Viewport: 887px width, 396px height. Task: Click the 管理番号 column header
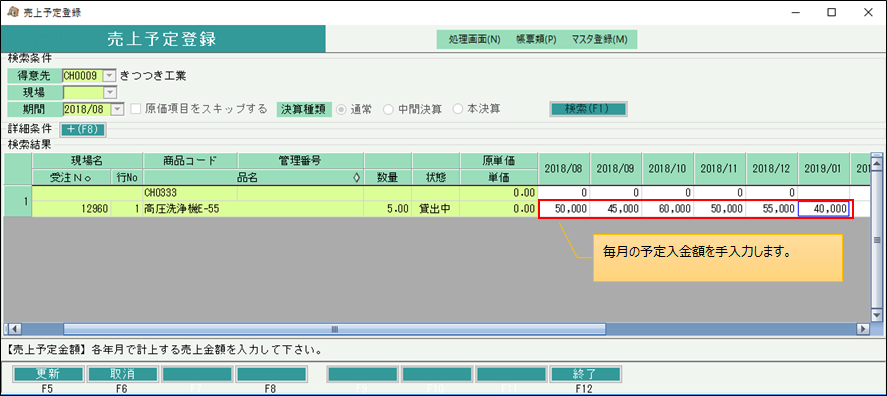coord(300,161)
